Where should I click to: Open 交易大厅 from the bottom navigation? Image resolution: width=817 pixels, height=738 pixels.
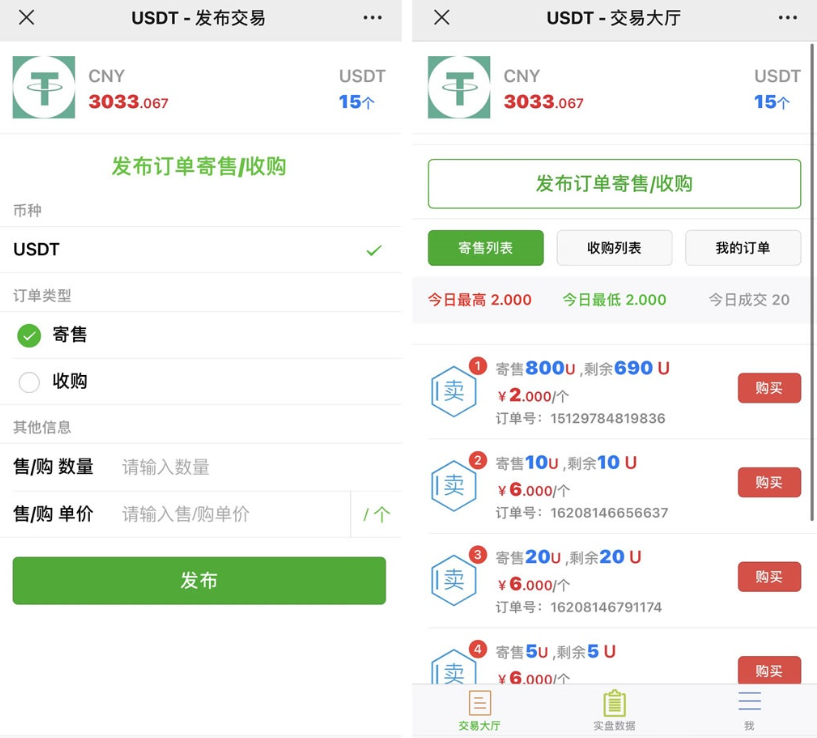tap(479, 710)
